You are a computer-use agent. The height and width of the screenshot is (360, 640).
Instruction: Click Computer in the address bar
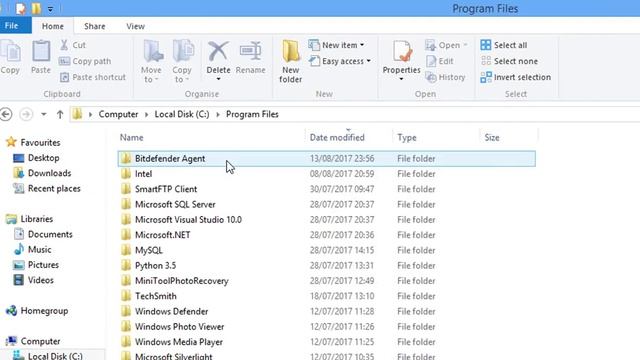tap(118, 114)
